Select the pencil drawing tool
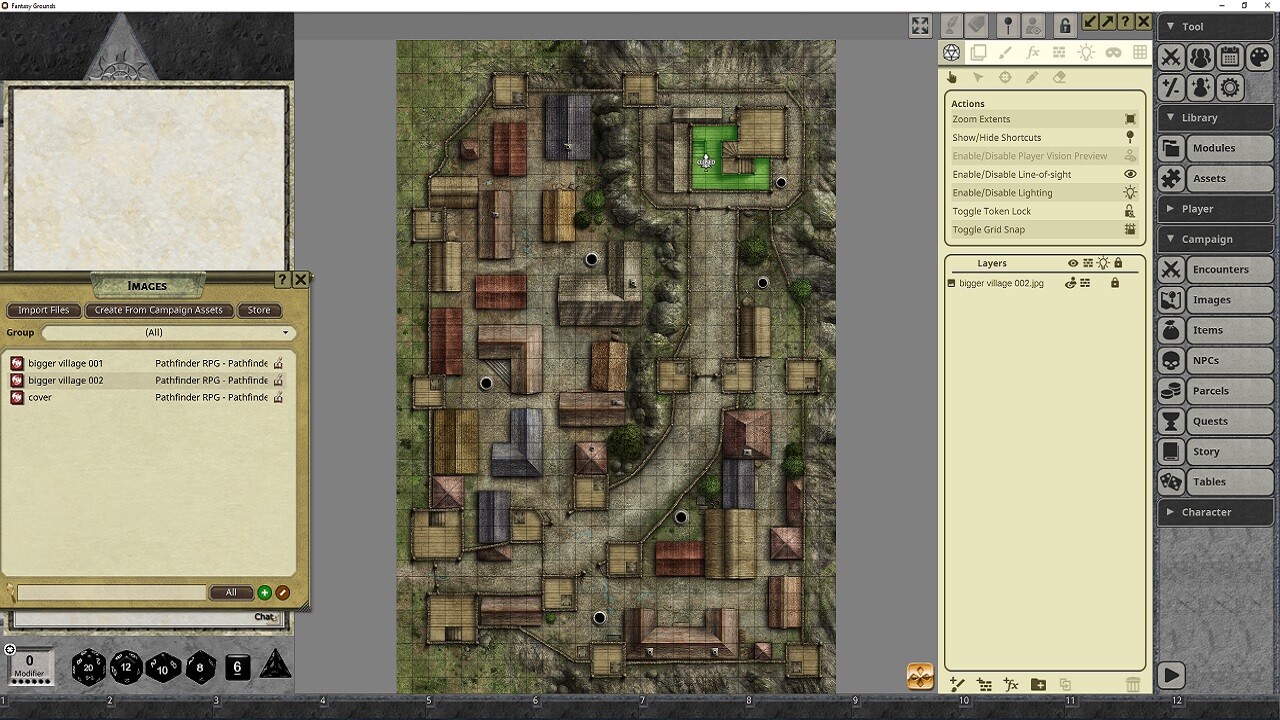The image size is (1280, 720). pos(1032,77)
